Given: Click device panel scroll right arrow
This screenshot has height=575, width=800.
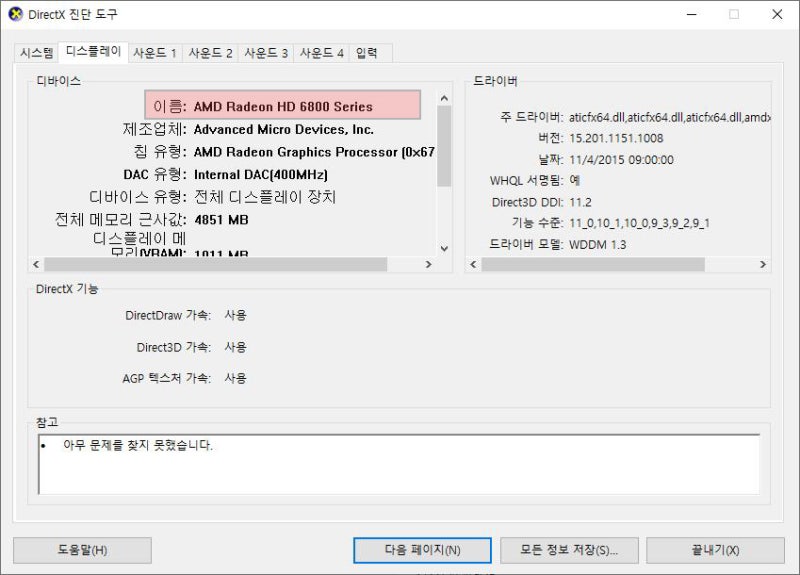Looking at the screenshot, I should pyautogui.click(x=429, y=264).
